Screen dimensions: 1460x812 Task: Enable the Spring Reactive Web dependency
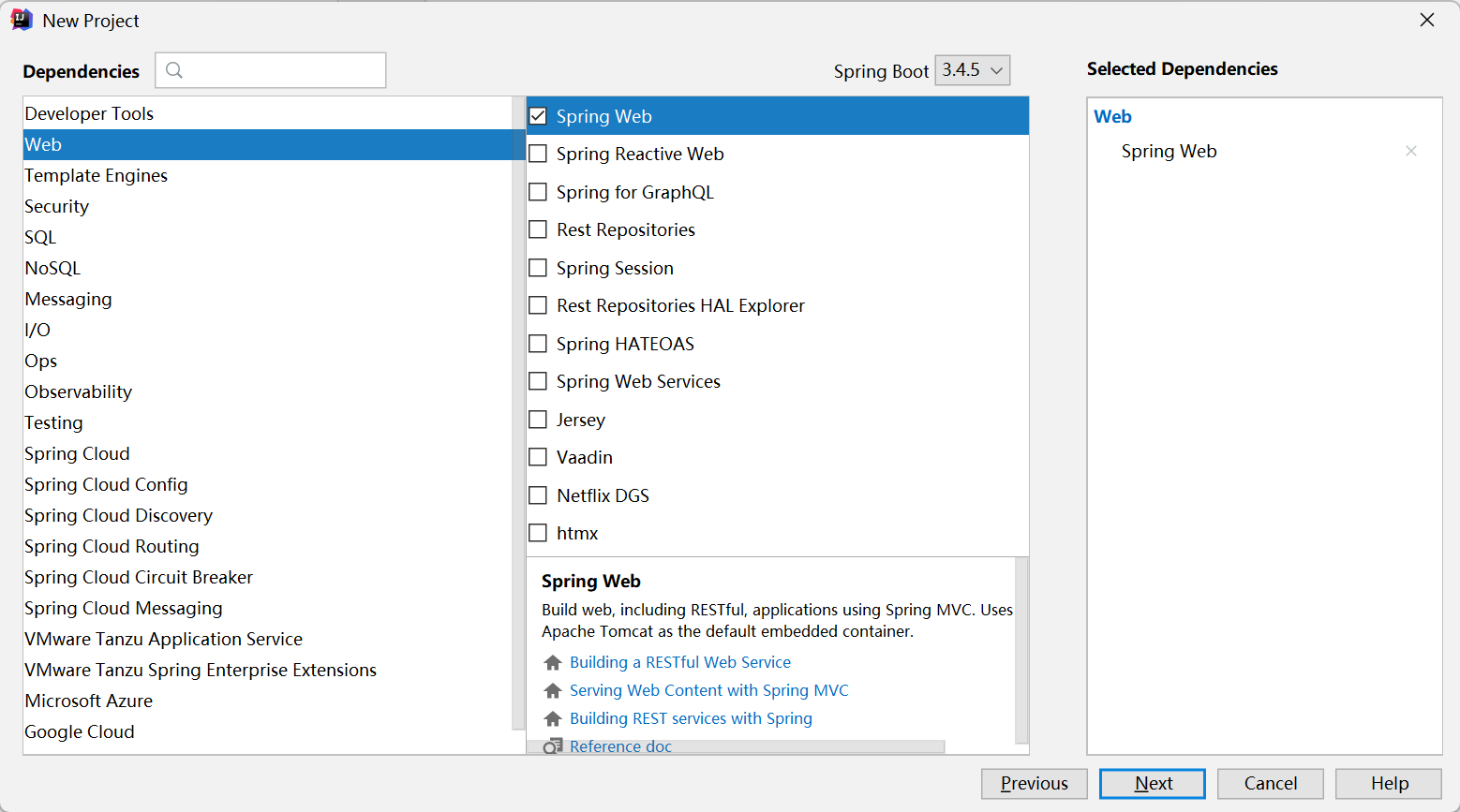click(x=538, y=154)
